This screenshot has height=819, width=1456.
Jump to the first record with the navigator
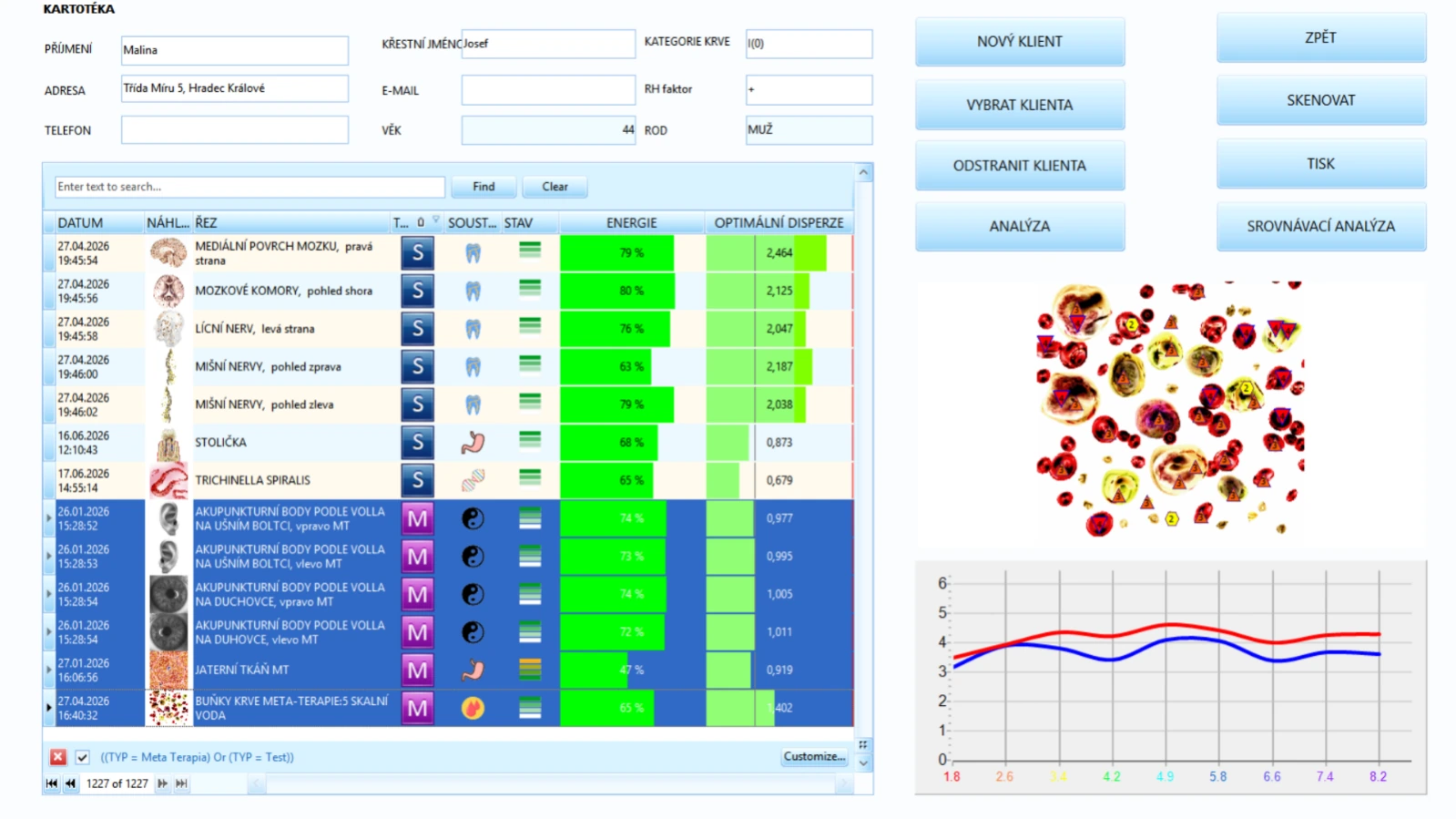click(52, 783)
